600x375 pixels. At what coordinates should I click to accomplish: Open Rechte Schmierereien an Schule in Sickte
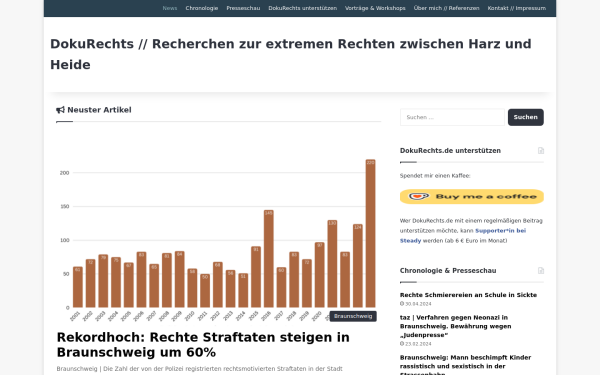point(468,295)
